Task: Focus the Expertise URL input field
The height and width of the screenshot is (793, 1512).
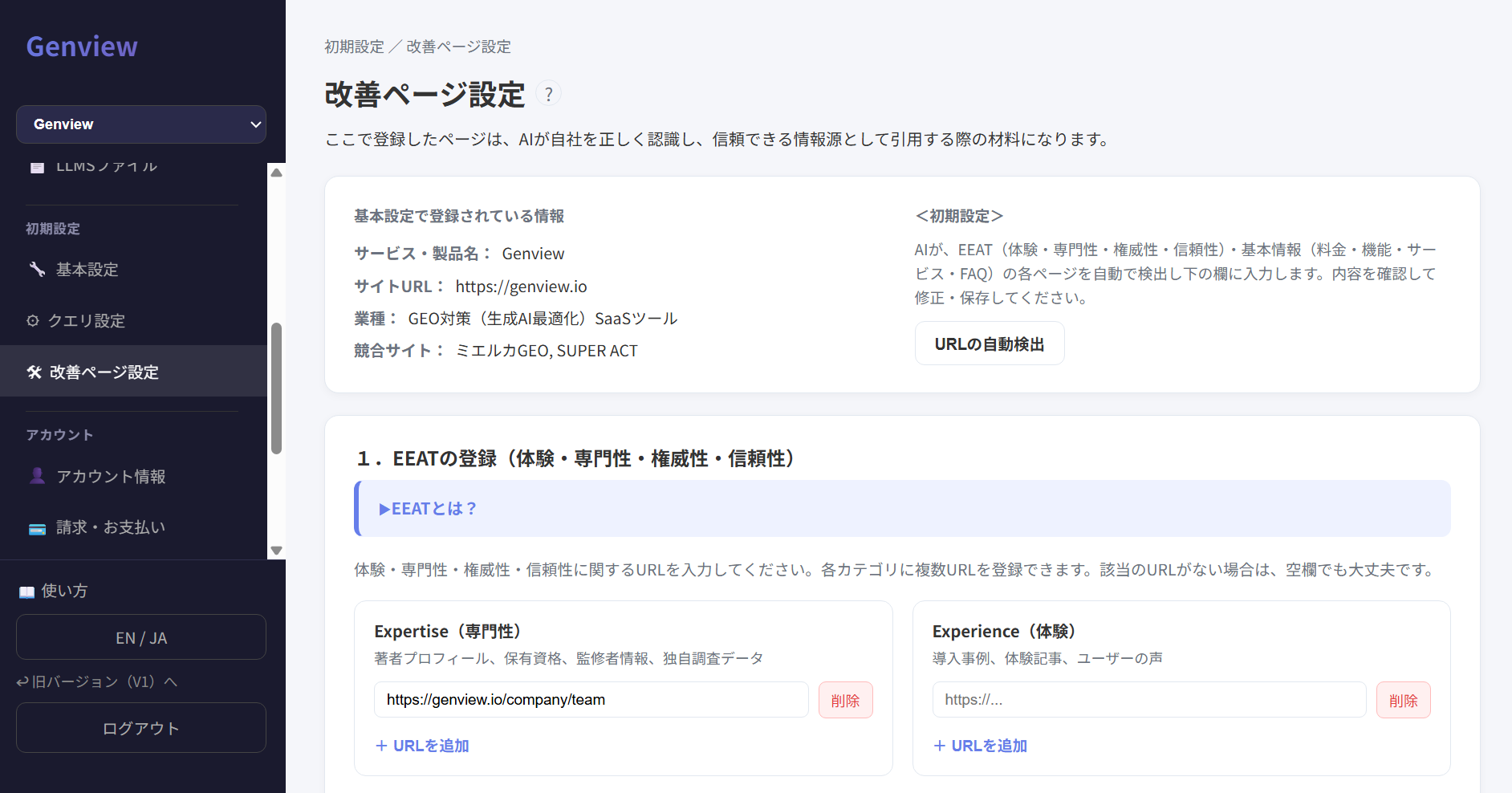Action: tap(591, 700)
